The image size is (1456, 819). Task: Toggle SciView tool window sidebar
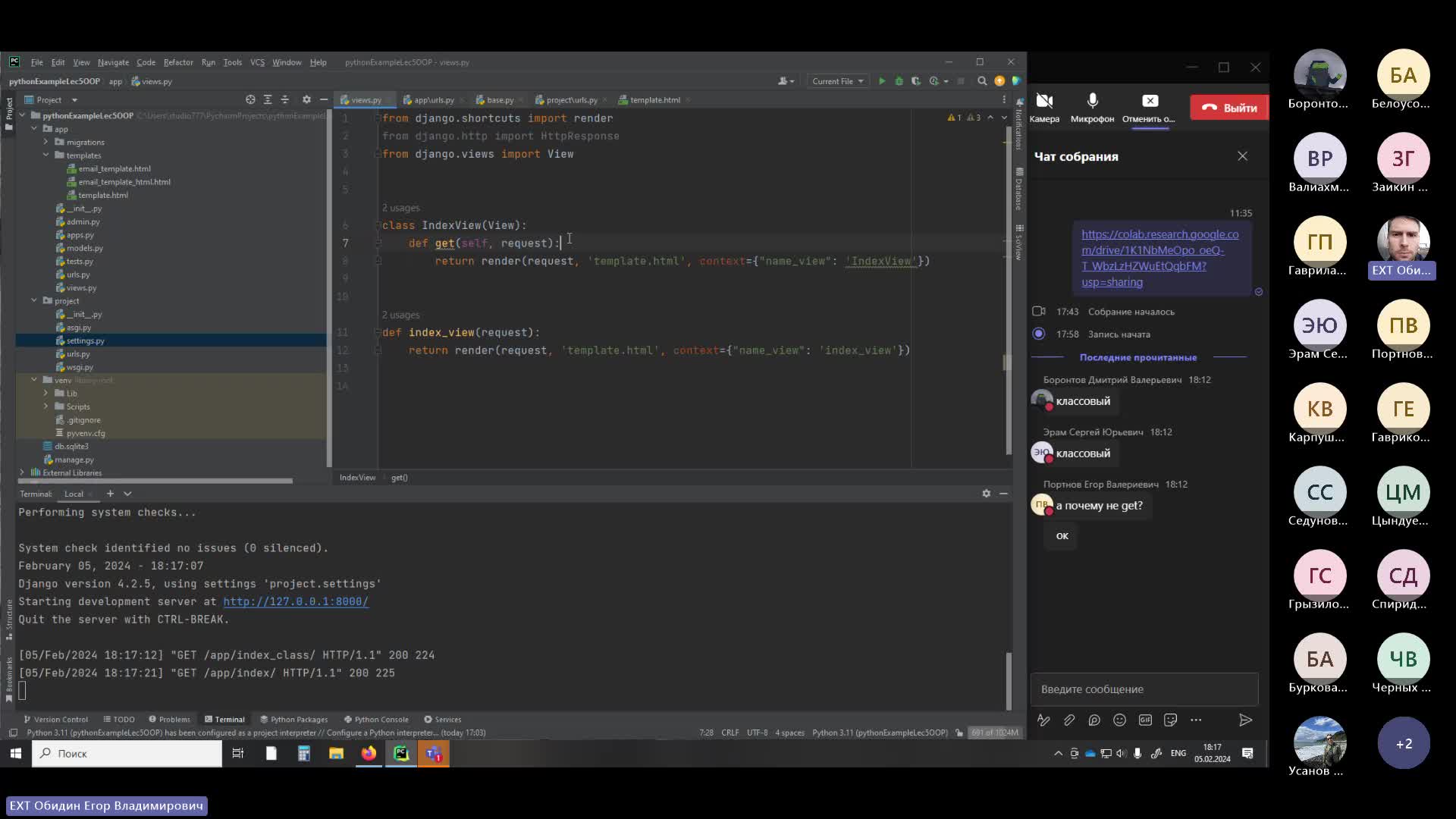coord(1019,243)
